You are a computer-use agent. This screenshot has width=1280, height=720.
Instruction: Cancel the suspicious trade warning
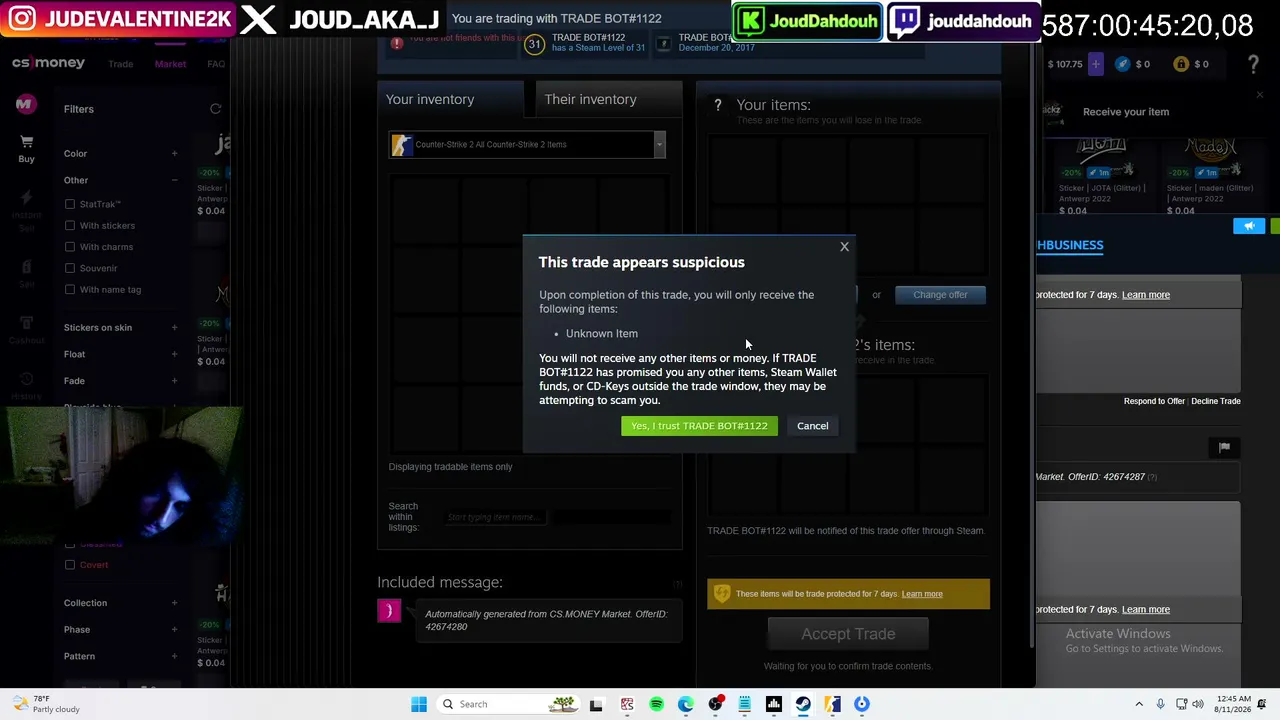tap(812, 426)
